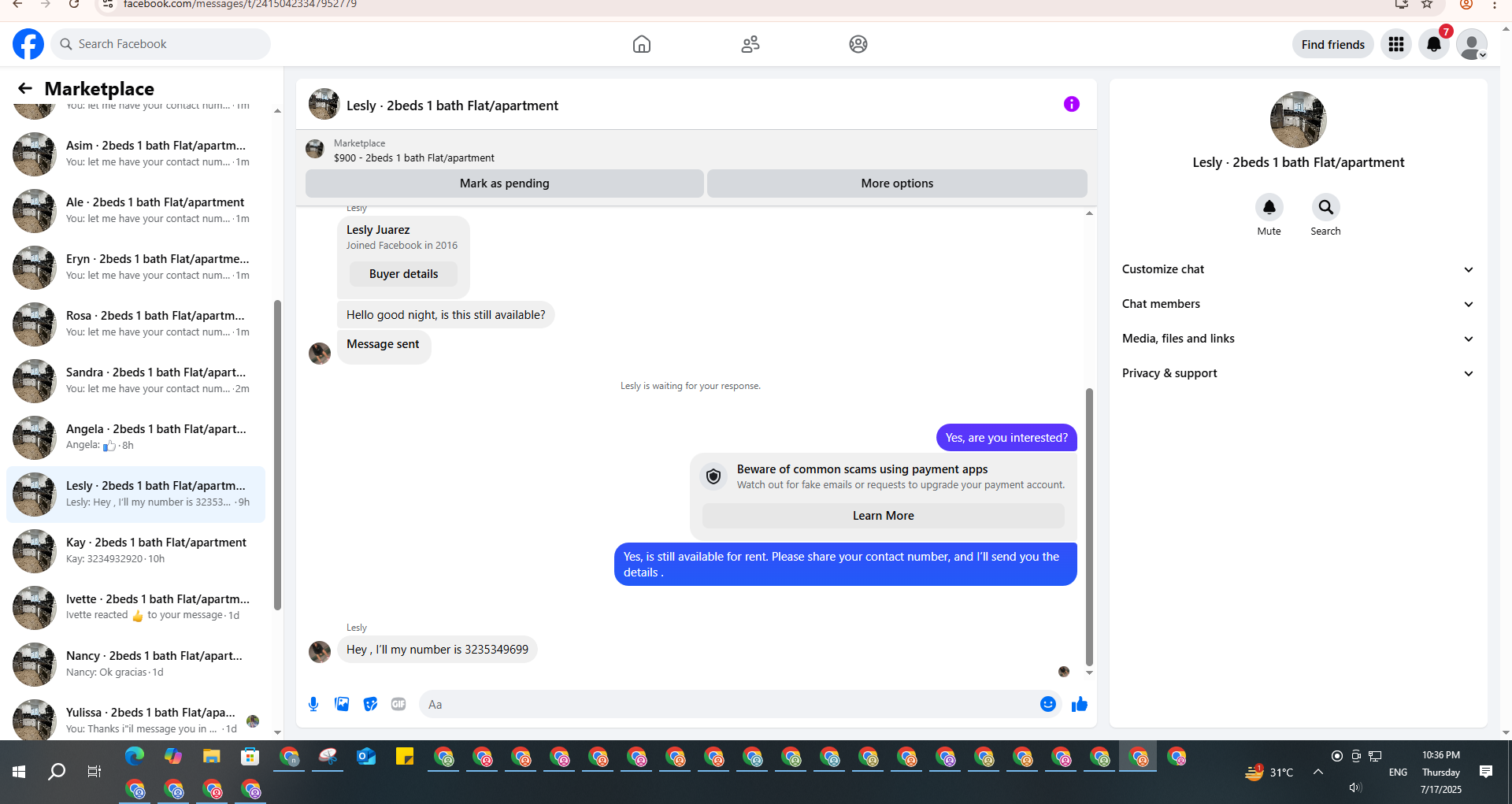
Task: Click More options button
Action: pyautogui.click(x=897, y=183)
